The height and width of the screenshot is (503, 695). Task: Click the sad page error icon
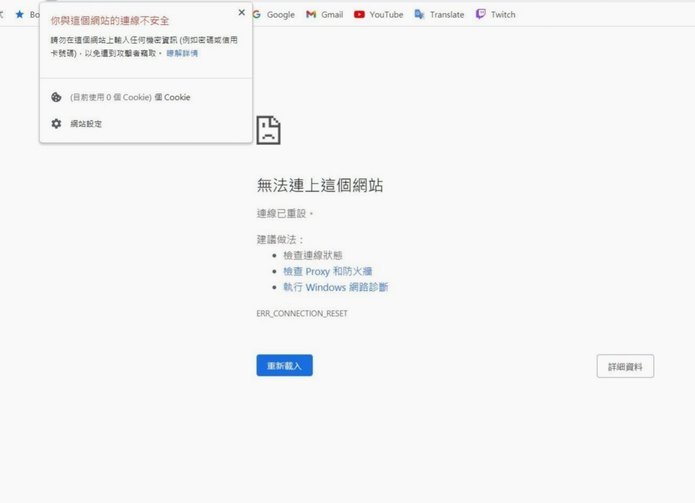[269, 130]
